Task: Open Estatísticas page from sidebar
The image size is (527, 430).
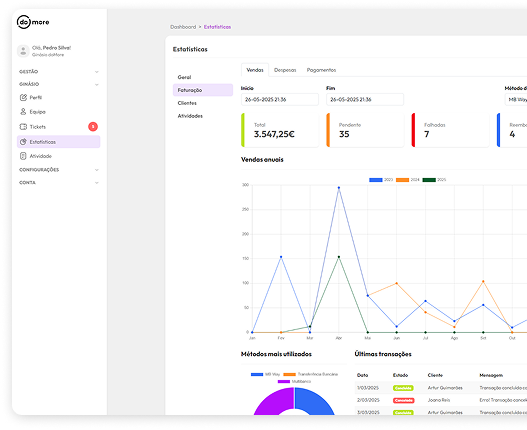Action: tap(58, 142)
